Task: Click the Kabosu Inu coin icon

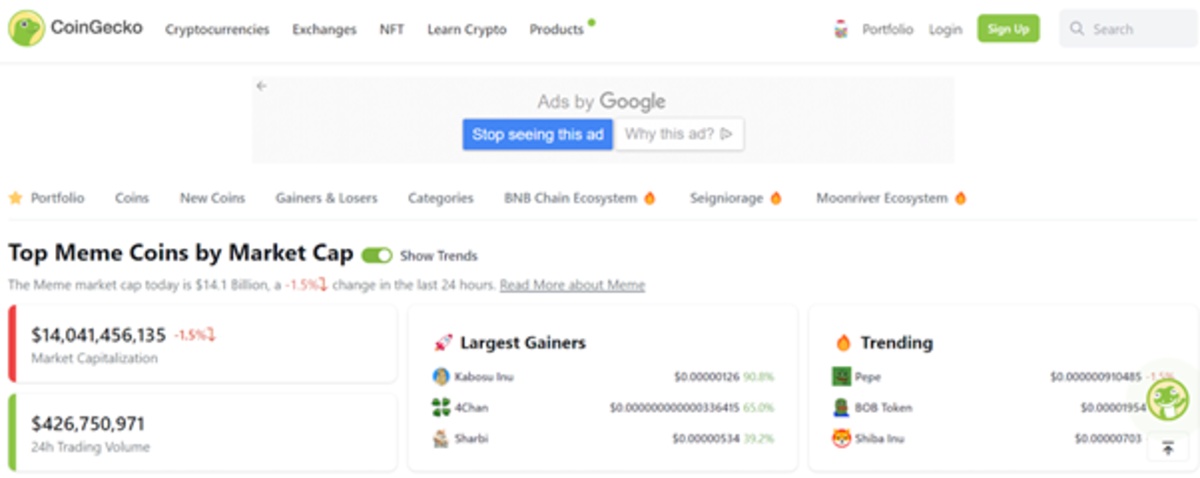Action: pos(441,377)
